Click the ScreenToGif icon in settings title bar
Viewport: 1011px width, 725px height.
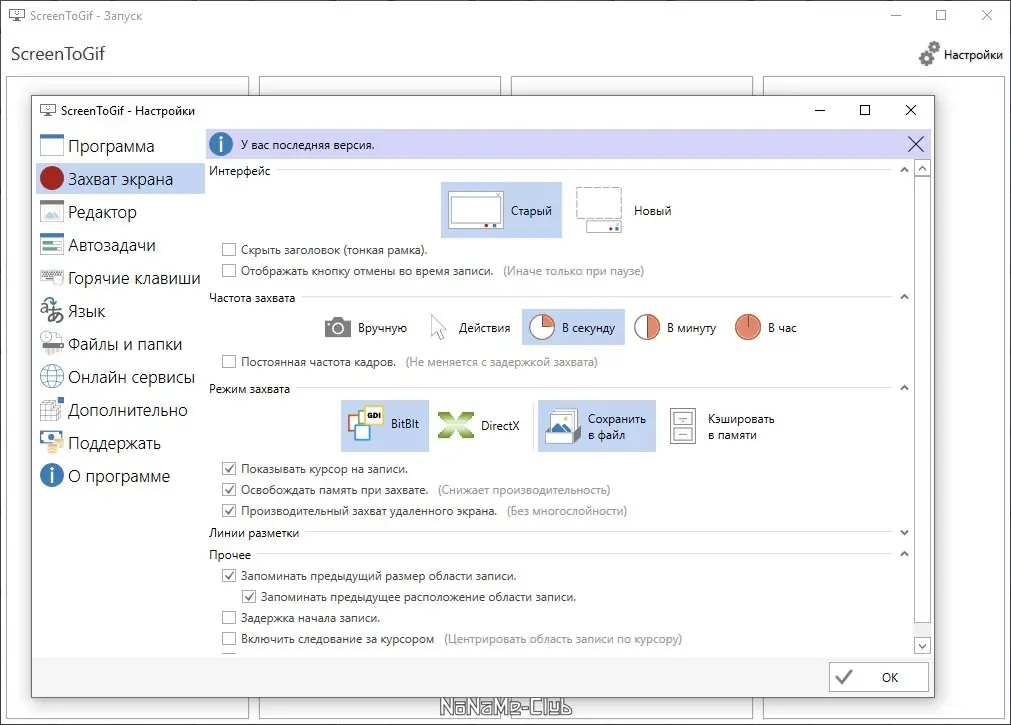[x=48, y=110]
